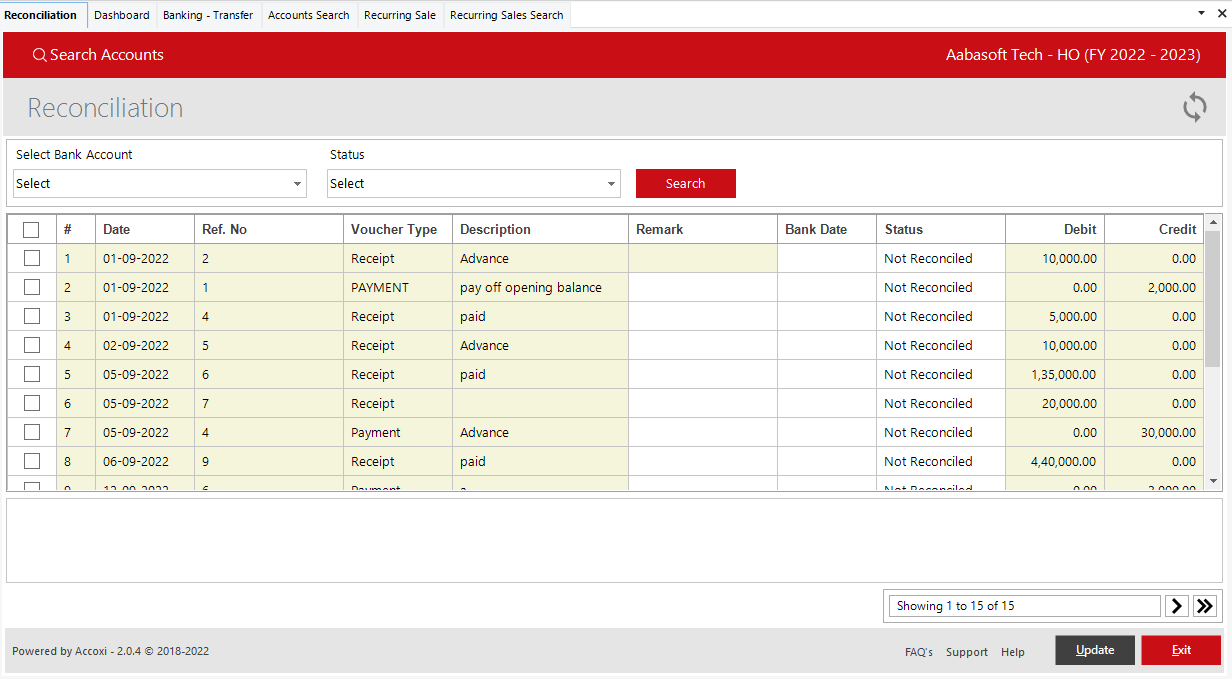Open the Select Bank Account dropdown
The image size is (1232, 679).
tap(160, 184)
